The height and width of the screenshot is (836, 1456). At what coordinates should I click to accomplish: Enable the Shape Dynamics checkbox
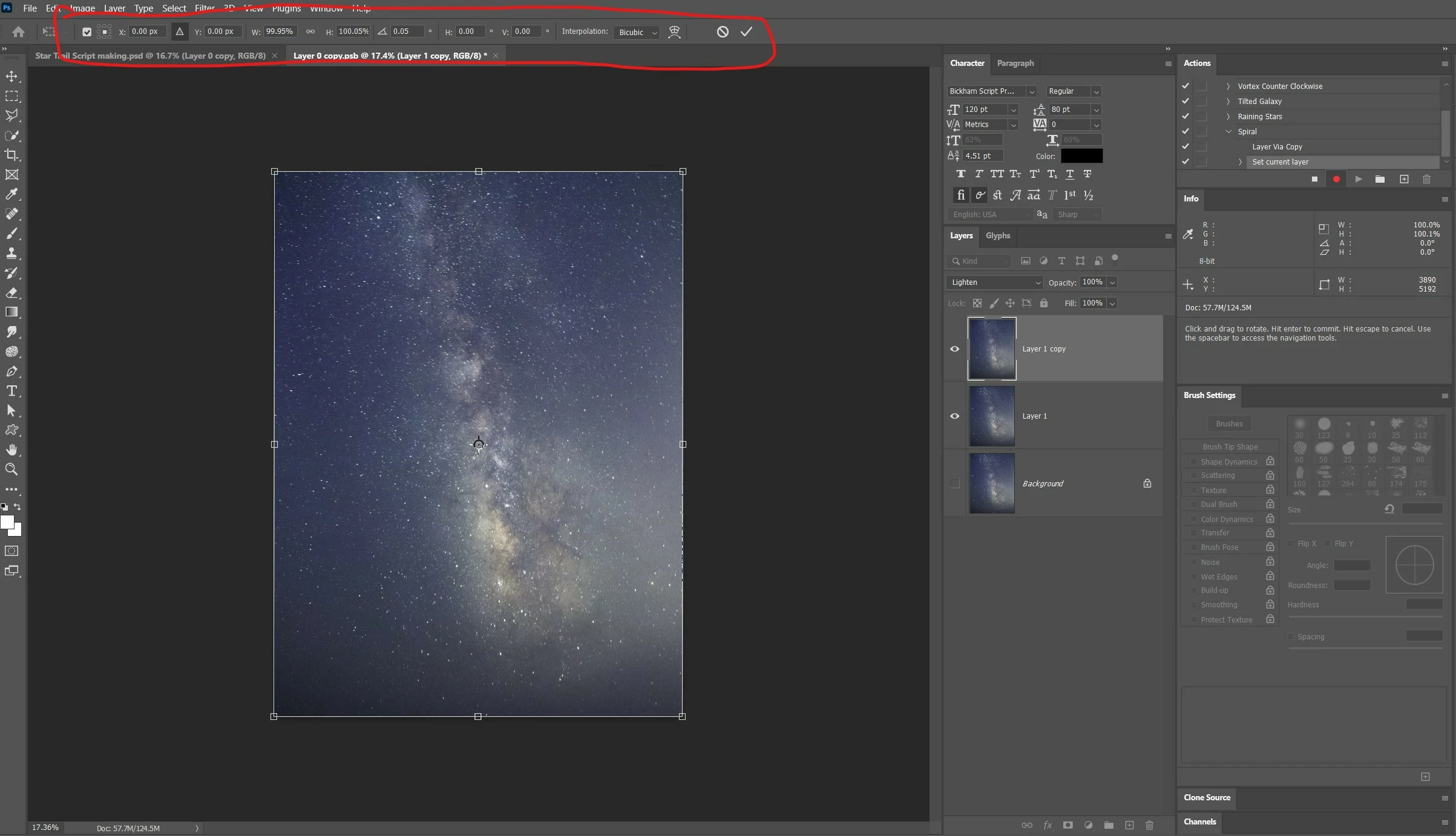(1193, 462)
